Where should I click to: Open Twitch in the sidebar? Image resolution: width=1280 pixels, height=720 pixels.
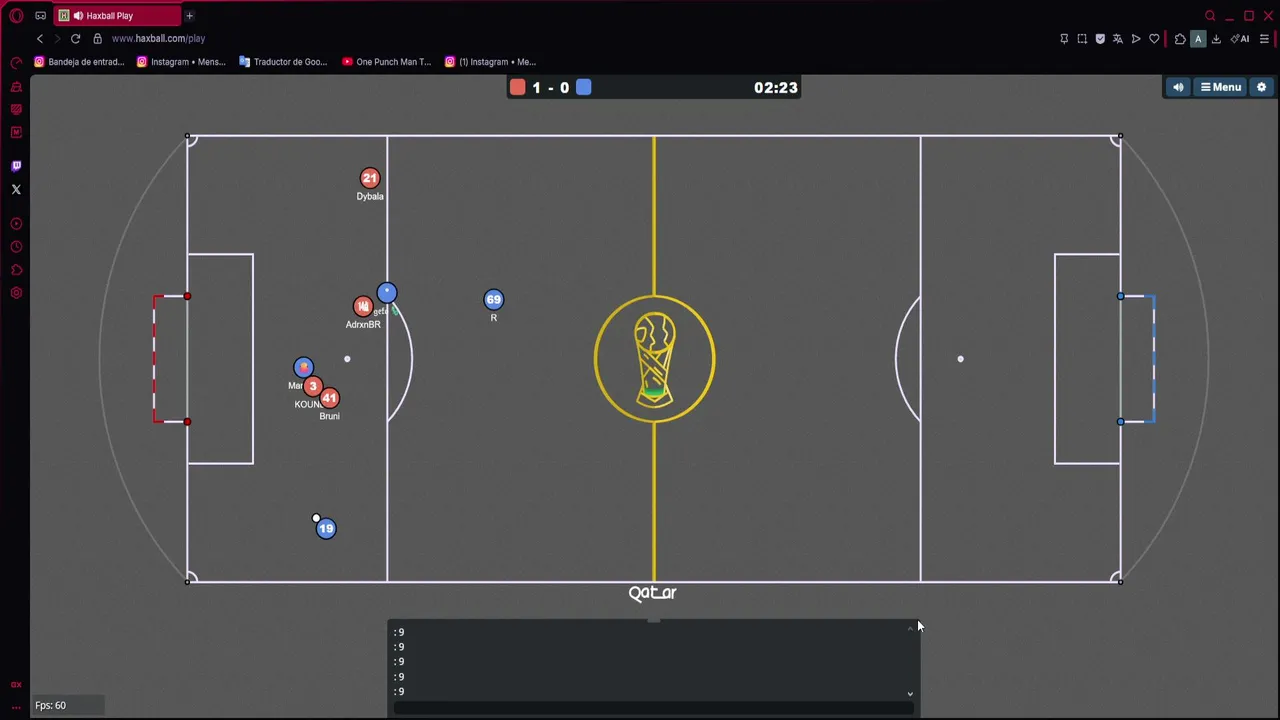[x=16, y=166]
